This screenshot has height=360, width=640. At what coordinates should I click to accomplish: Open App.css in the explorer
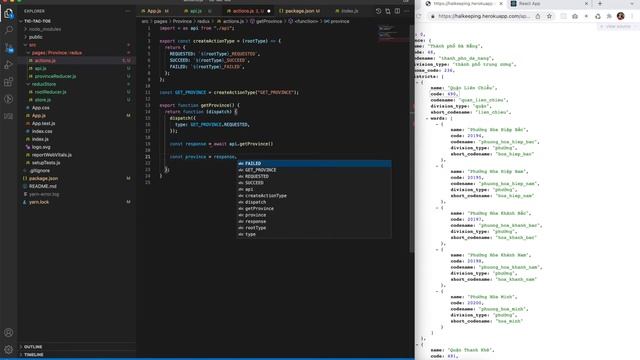(x=40, y=108)
